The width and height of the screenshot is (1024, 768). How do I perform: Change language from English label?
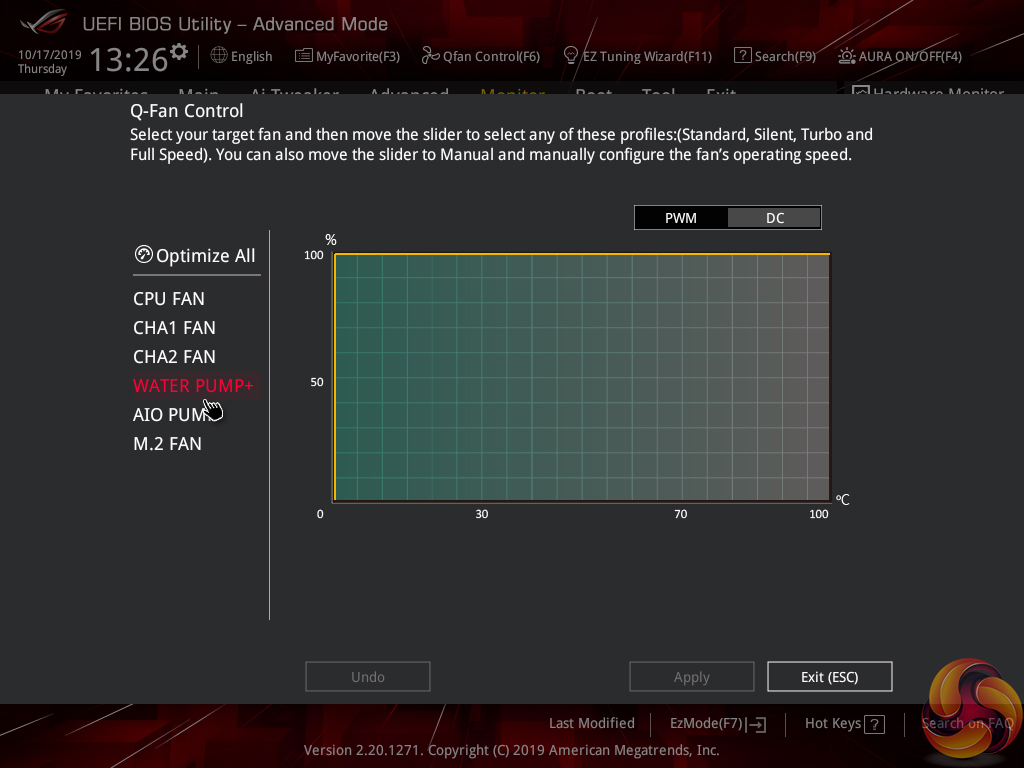[251, 56]
